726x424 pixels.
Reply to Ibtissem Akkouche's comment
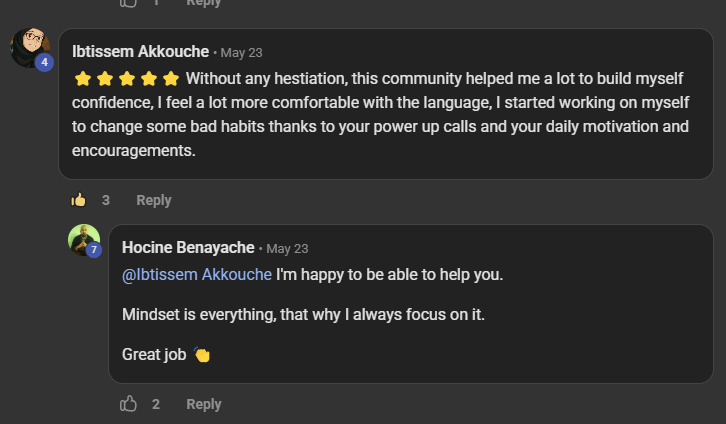(154, 200)
